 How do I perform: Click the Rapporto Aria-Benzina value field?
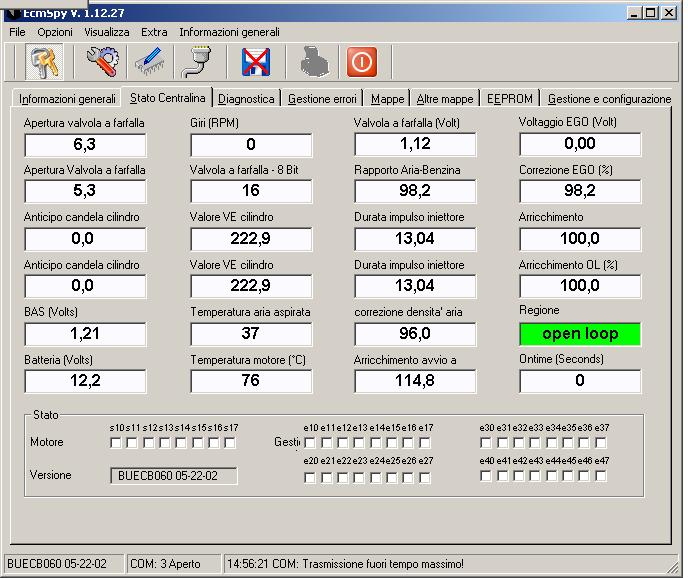pyautogui.click(x=415, y=191)
